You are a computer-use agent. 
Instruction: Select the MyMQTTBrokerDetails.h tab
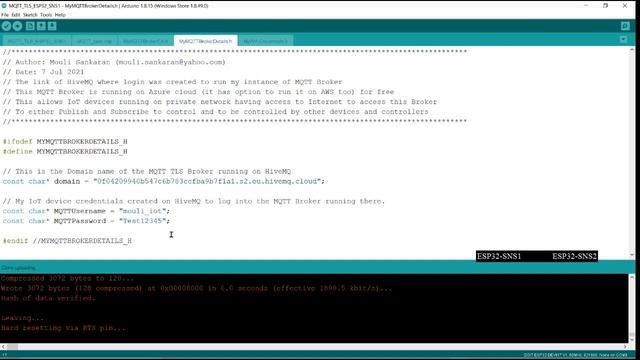pyautogui.click(x=205, y=41)
